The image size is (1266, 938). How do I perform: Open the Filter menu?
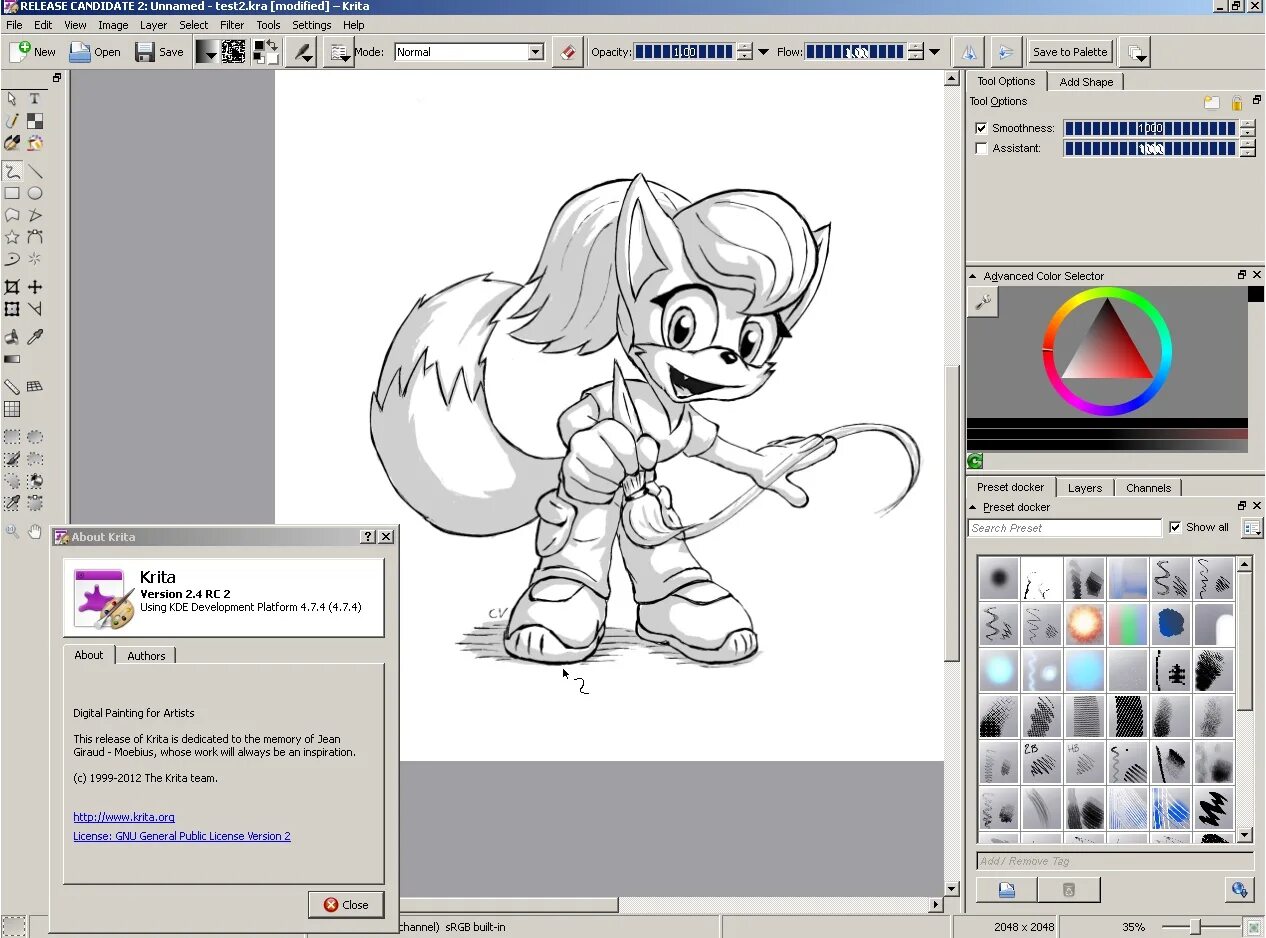pos(232,25)
